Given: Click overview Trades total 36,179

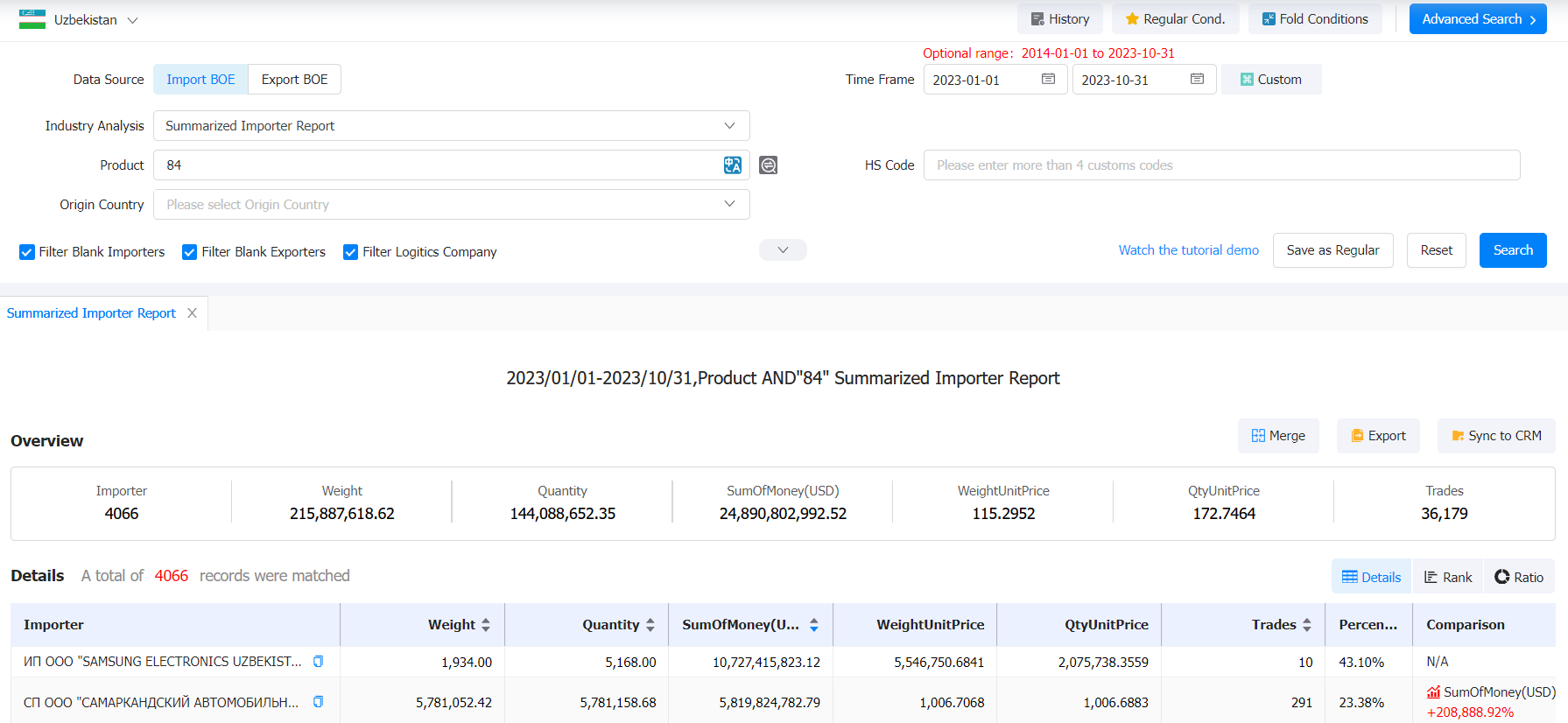Looking at the screenshot, I should tap(1445, 514).
